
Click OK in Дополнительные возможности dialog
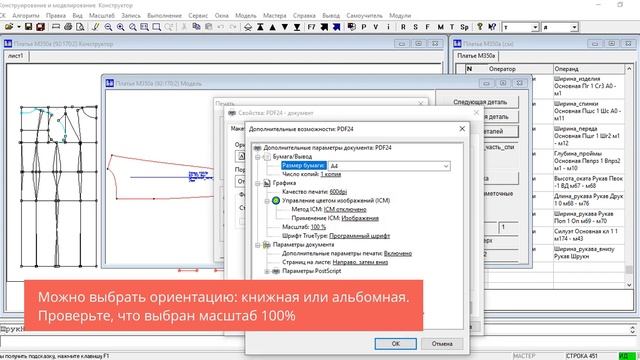click(396, 344)
